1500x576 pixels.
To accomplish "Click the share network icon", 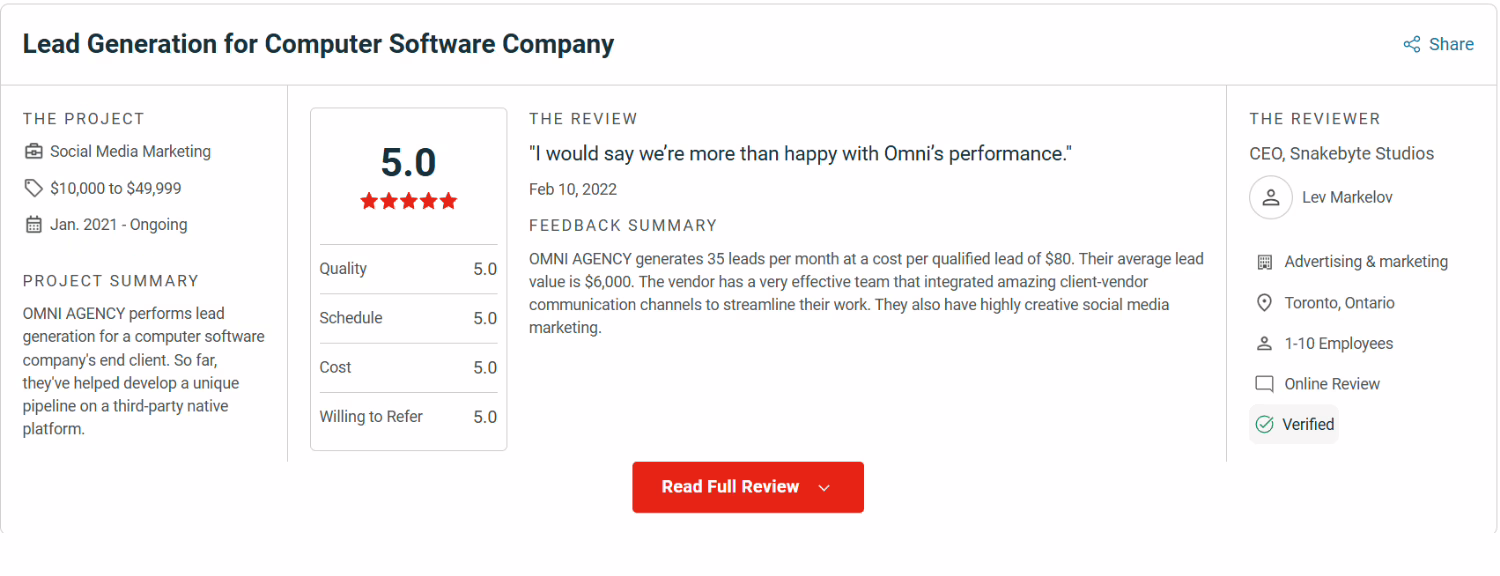I will [x=1412, y=44].
